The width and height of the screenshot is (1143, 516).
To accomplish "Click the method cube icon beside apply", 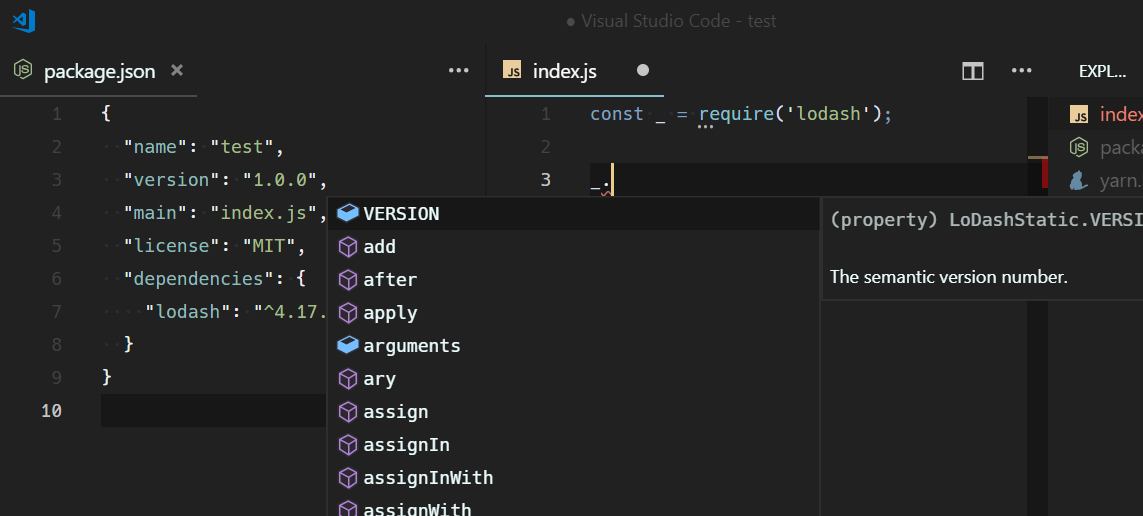I will coord(348,313).
